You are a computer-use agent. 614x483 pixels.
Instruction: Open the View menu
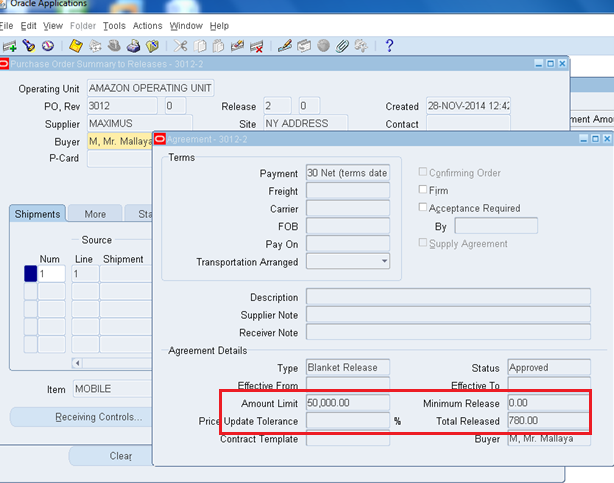coord(53,26)
